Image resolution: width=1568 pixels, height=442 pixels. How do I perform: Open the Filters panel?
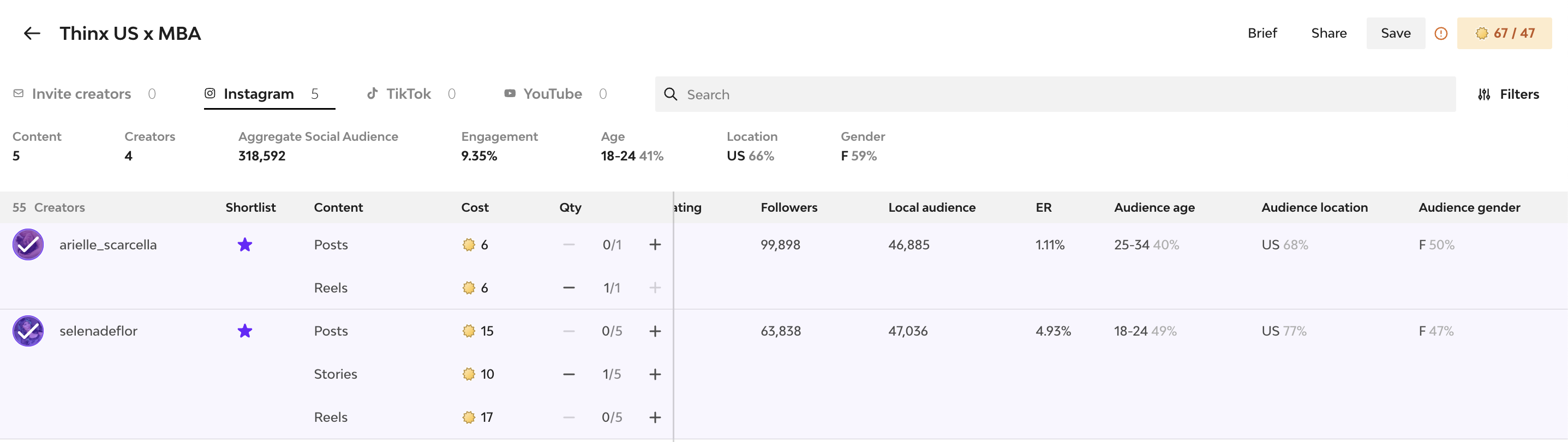click(1509, 94)
